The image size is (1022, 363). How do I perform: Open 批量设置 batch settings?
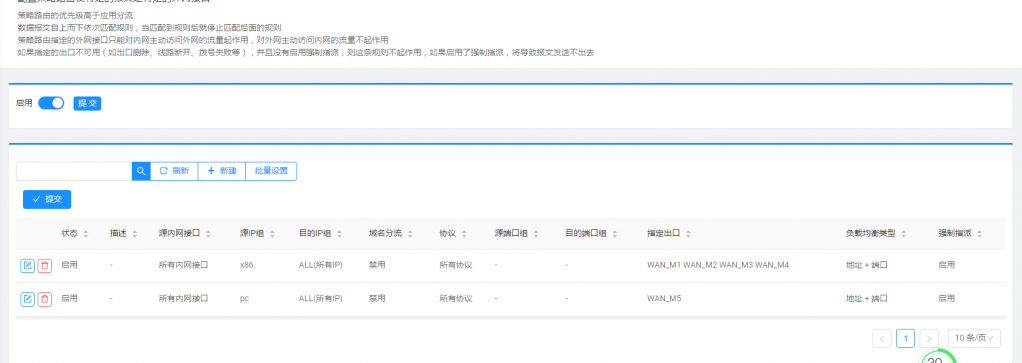pyautogui.click(x=271, y=171)
